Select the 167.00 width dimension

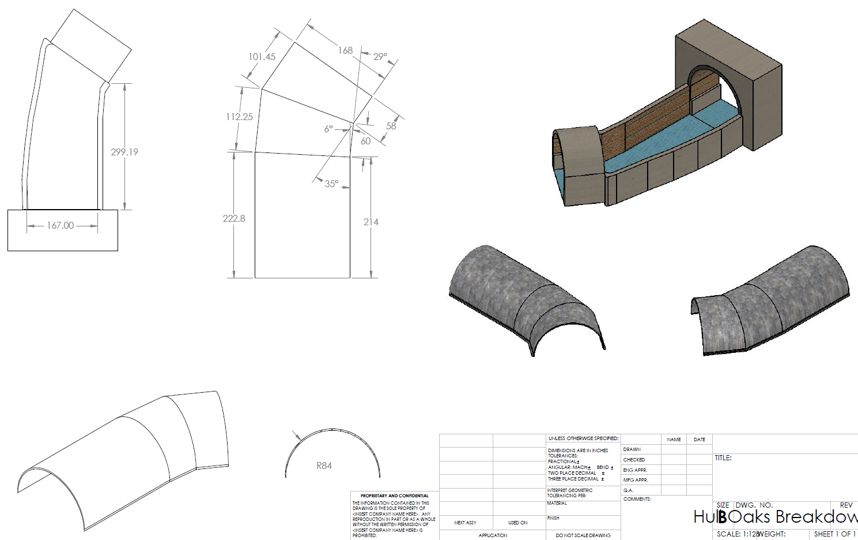pyautogui.click(x=60, y=226)
